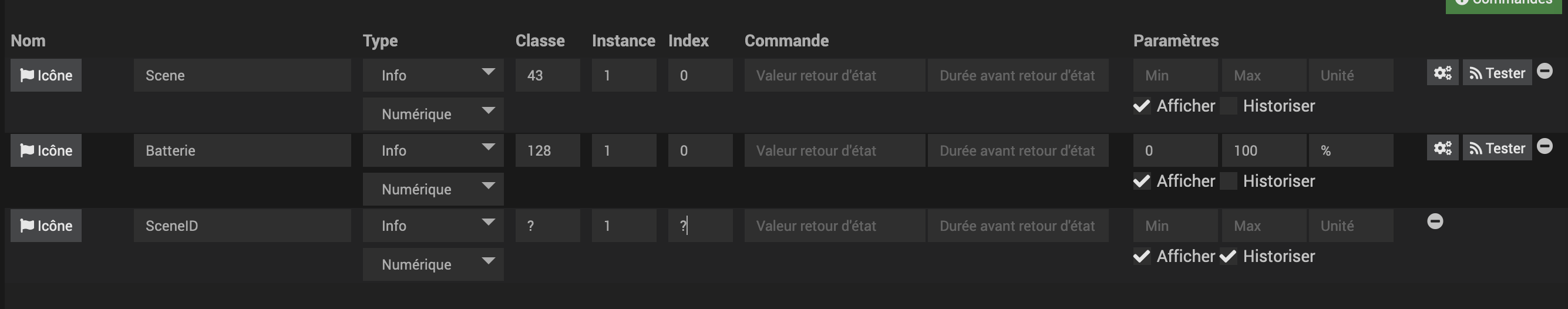1568x309 pixels.
Task: Click the Classe field of SceneID row
Action: (547, 226)
